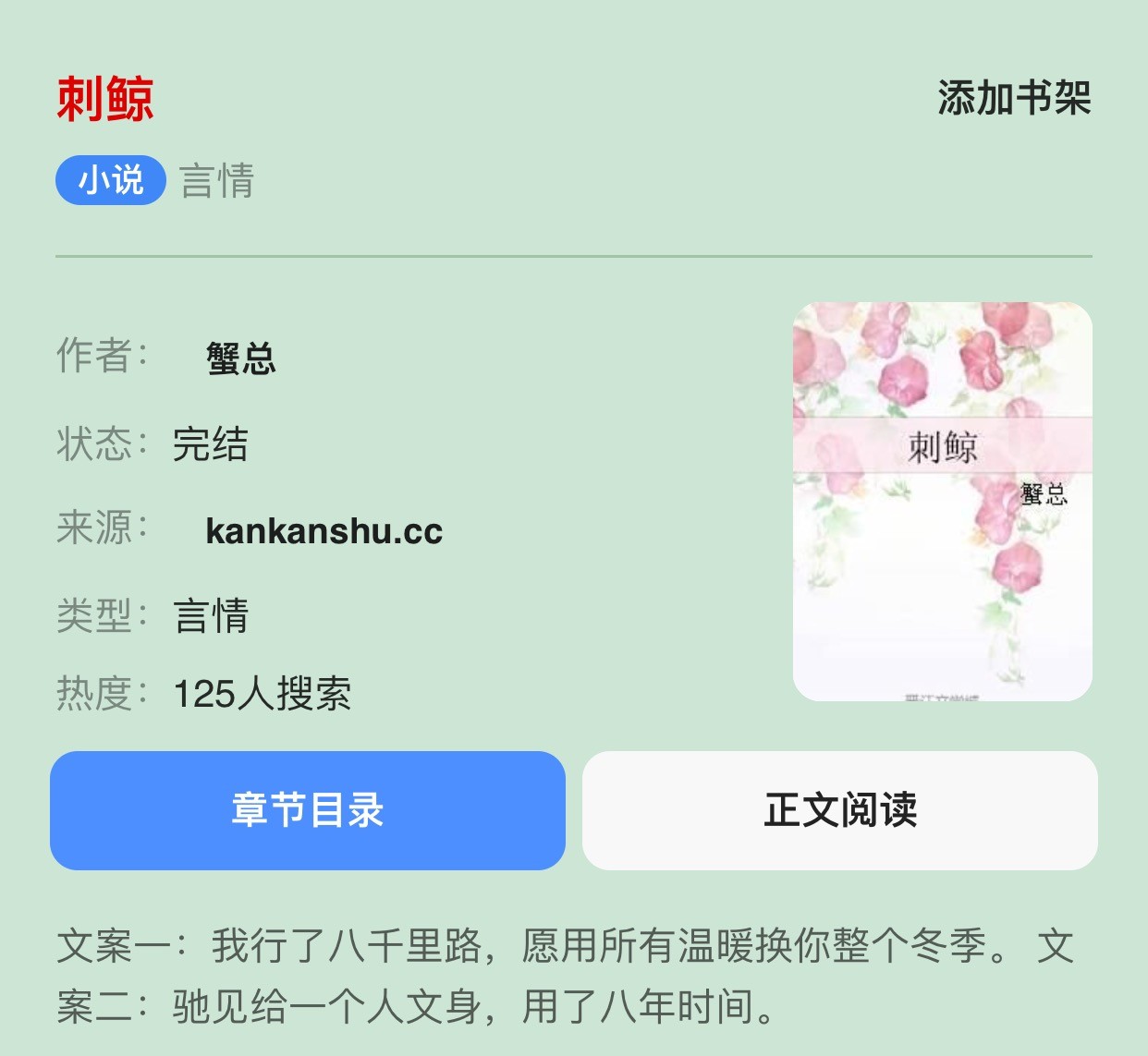Click the 完结 status value
This screenshot has height=1056, width=1148.
point(211,444)
